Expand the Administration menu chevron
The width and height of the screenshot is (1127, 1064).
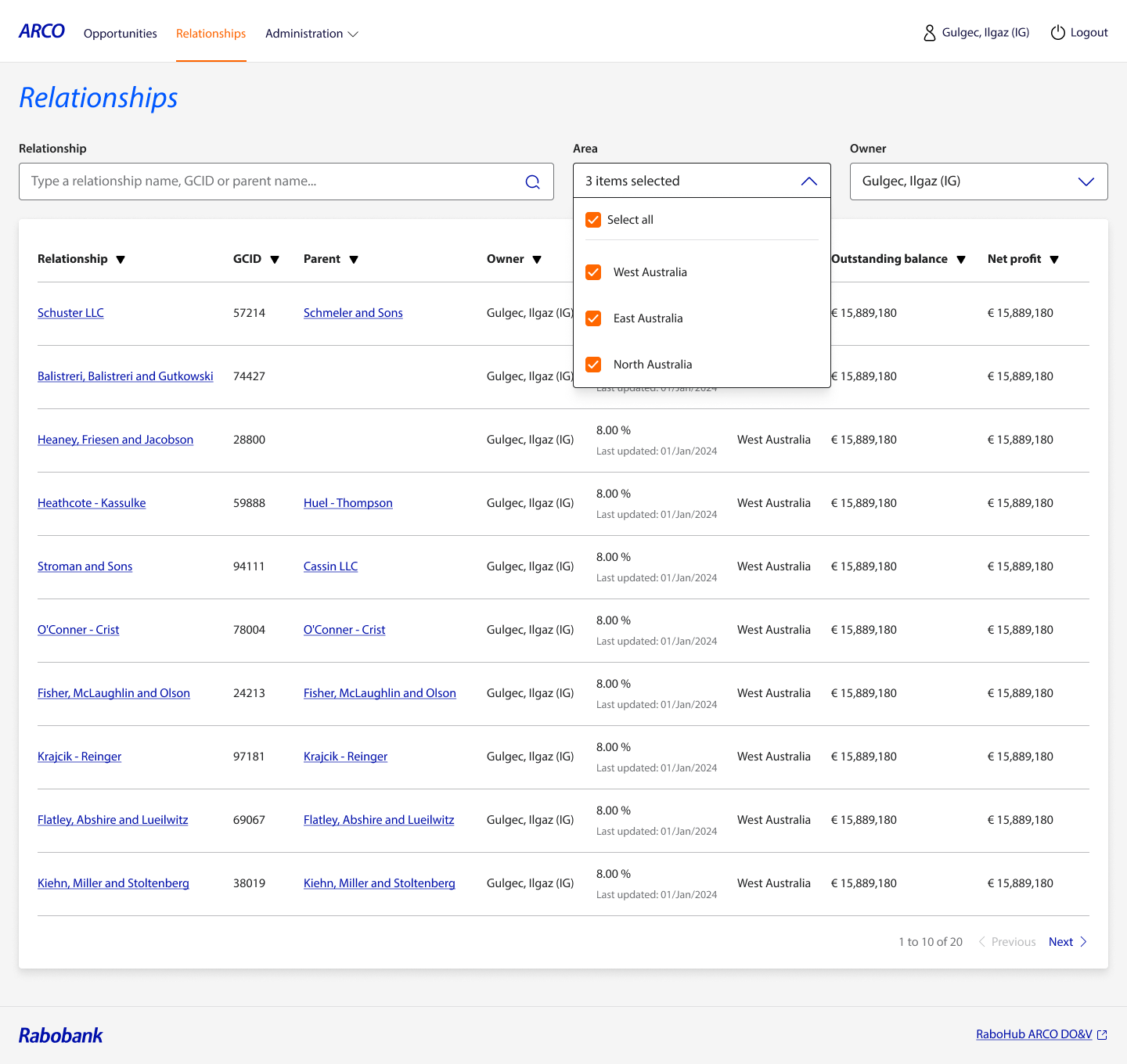(x=353, y=34)
